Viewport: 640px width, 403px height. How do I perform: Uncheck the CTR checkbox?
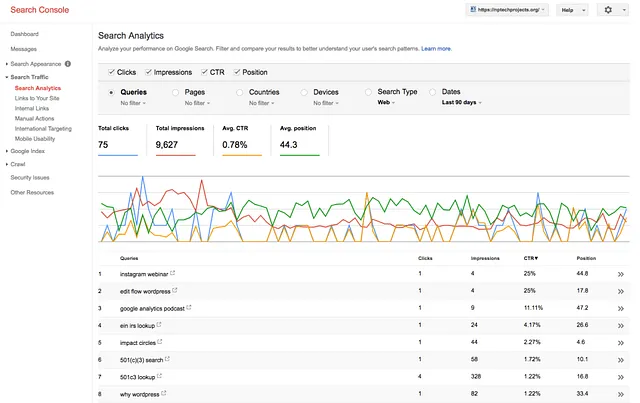click(x=204, y=72)
